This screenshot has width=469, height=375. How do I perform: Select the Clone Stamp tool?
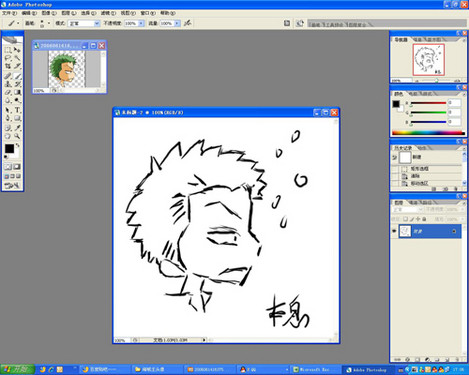pyautogui.click(x=8, y=84)
